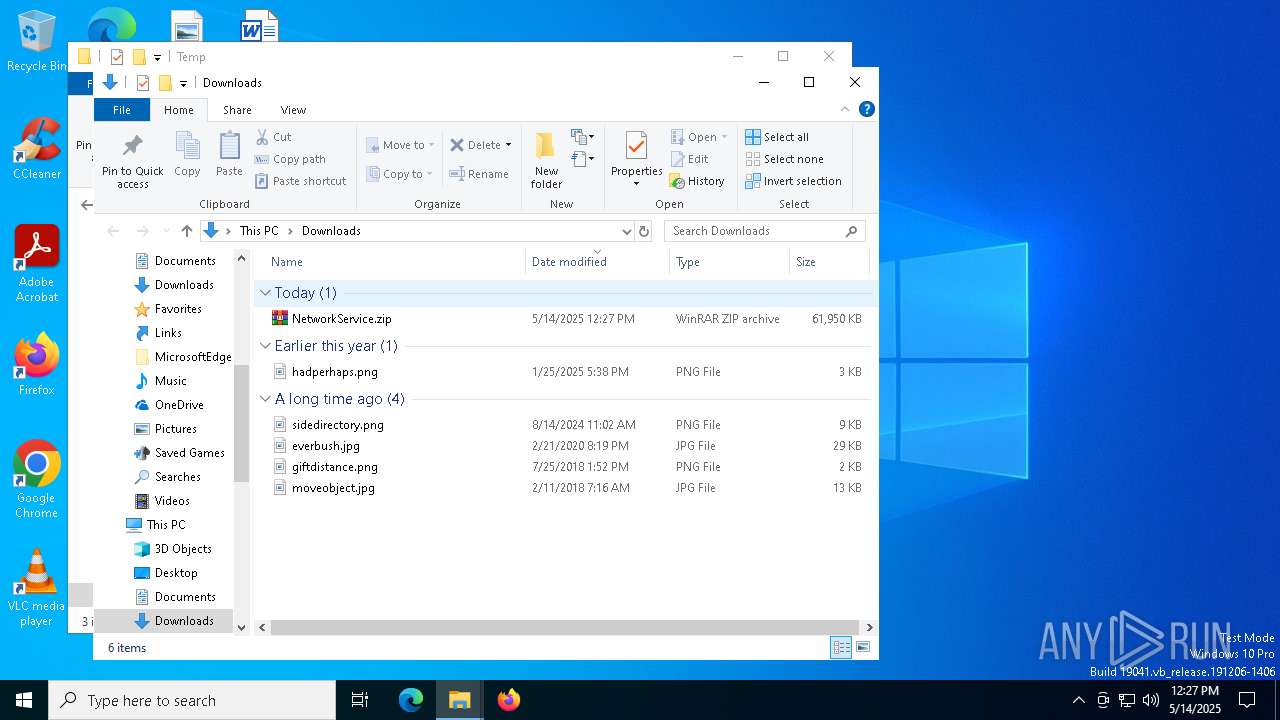This screenshot has height=720, width=1280.
Task: Click horizontal scrollbar in file list
Action: click(565, 627)
